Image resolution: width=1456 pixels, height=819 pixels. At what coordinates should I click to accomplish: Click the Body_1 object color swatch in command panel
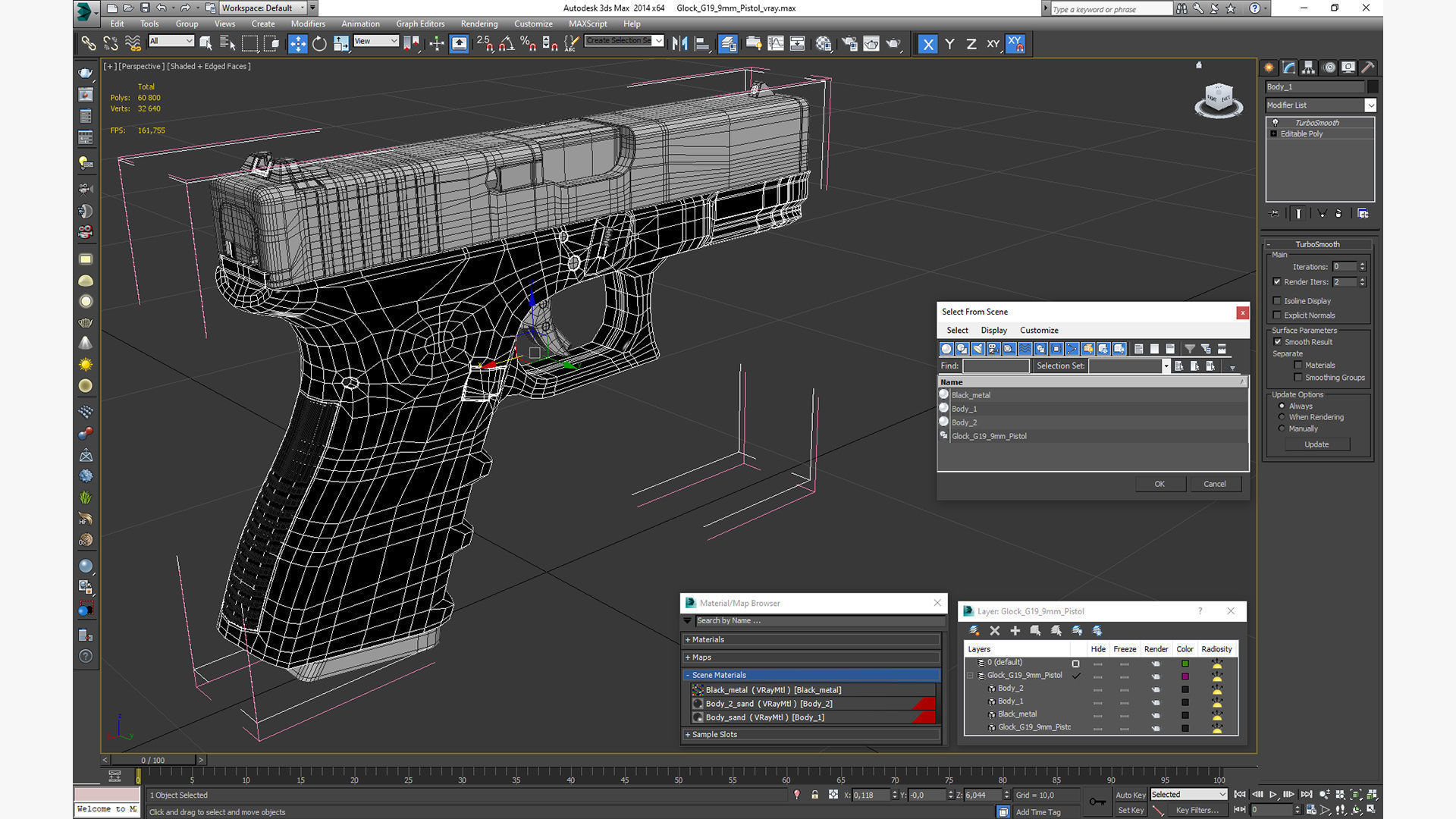[1373, 87]
